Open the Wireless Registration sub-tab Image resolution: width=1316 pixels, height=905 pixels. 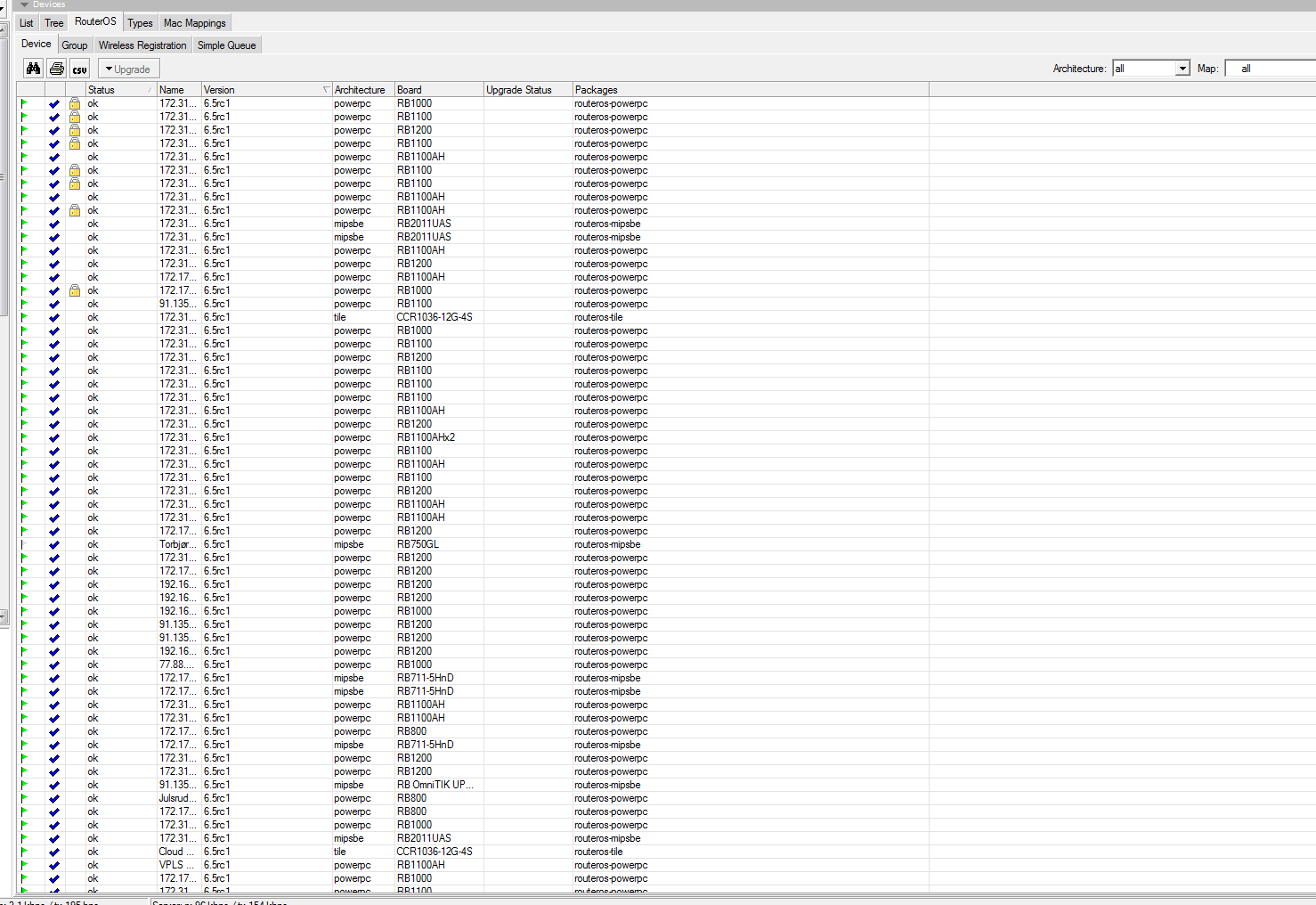point(142,45)
